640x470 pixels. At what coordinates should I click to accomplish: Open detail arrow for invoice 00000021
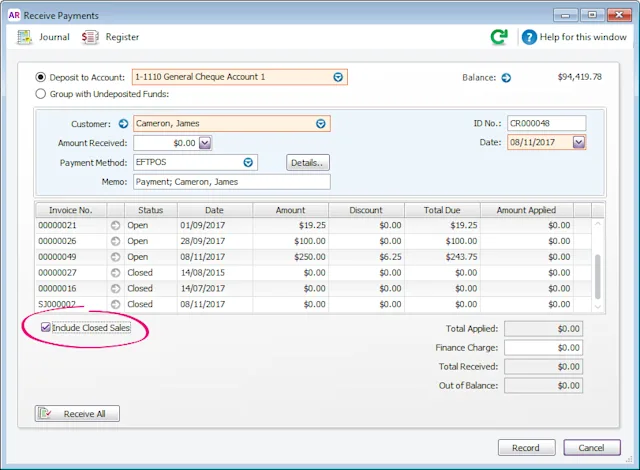coord(116,225)
